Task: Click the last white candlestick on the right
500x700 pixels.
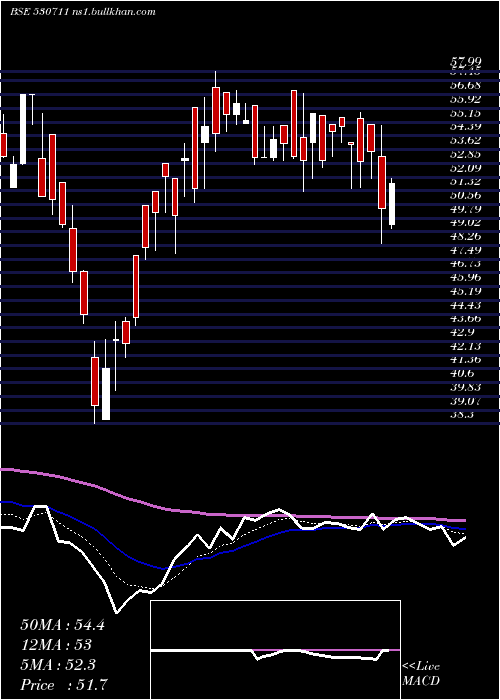Action: (x=392, y=204)
